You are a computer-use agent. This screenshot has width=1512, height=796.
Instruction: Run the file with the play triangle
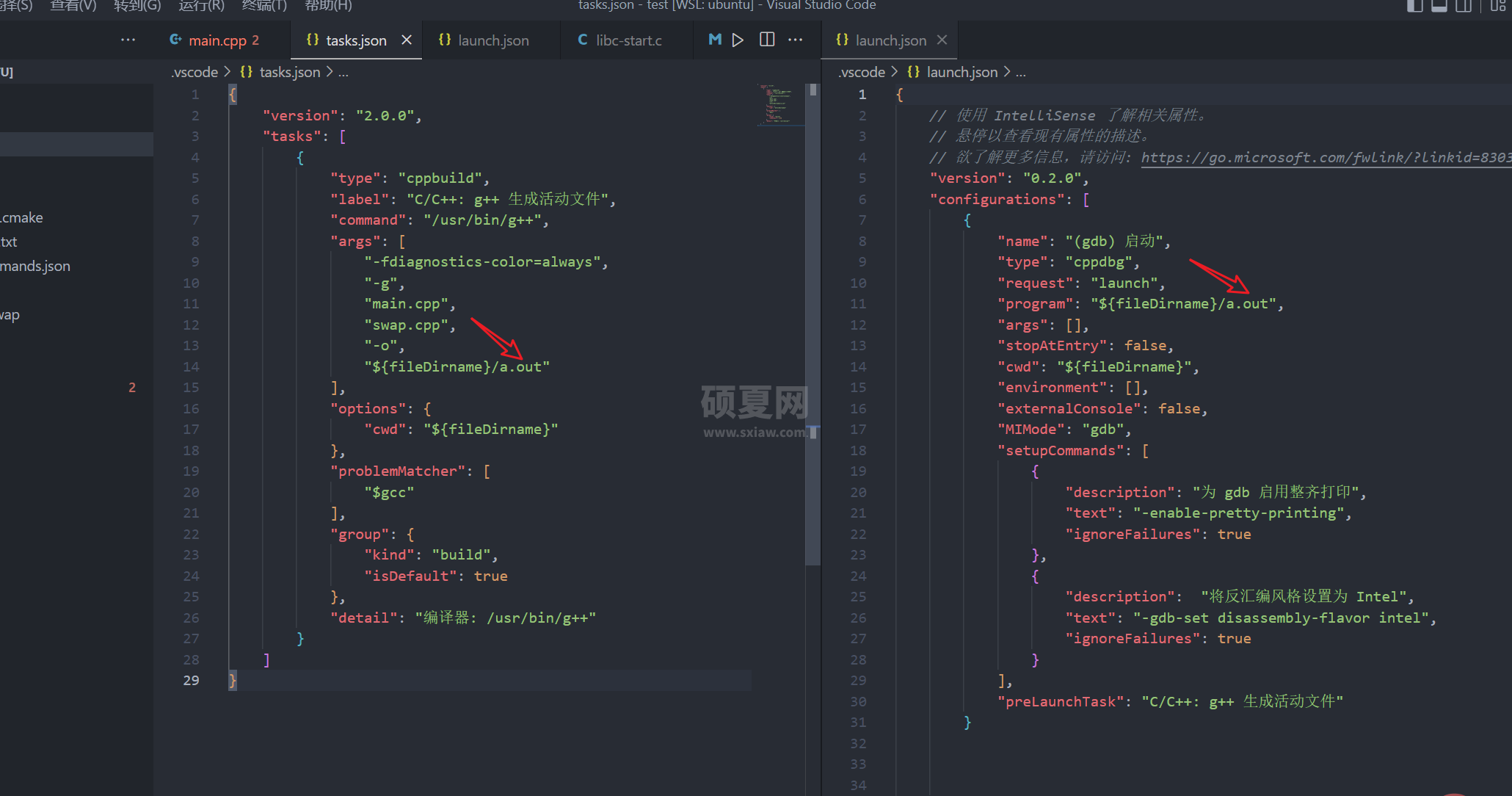(738, 40)
